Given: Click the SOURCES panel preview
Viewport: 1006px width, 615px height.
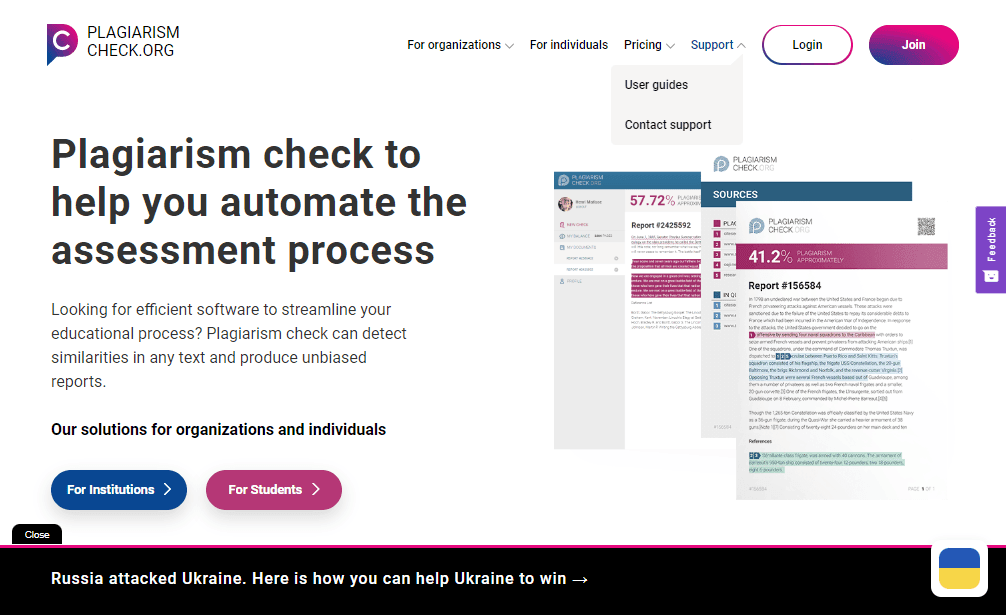Looking at the screenshot, I should [x=806, y=192].
